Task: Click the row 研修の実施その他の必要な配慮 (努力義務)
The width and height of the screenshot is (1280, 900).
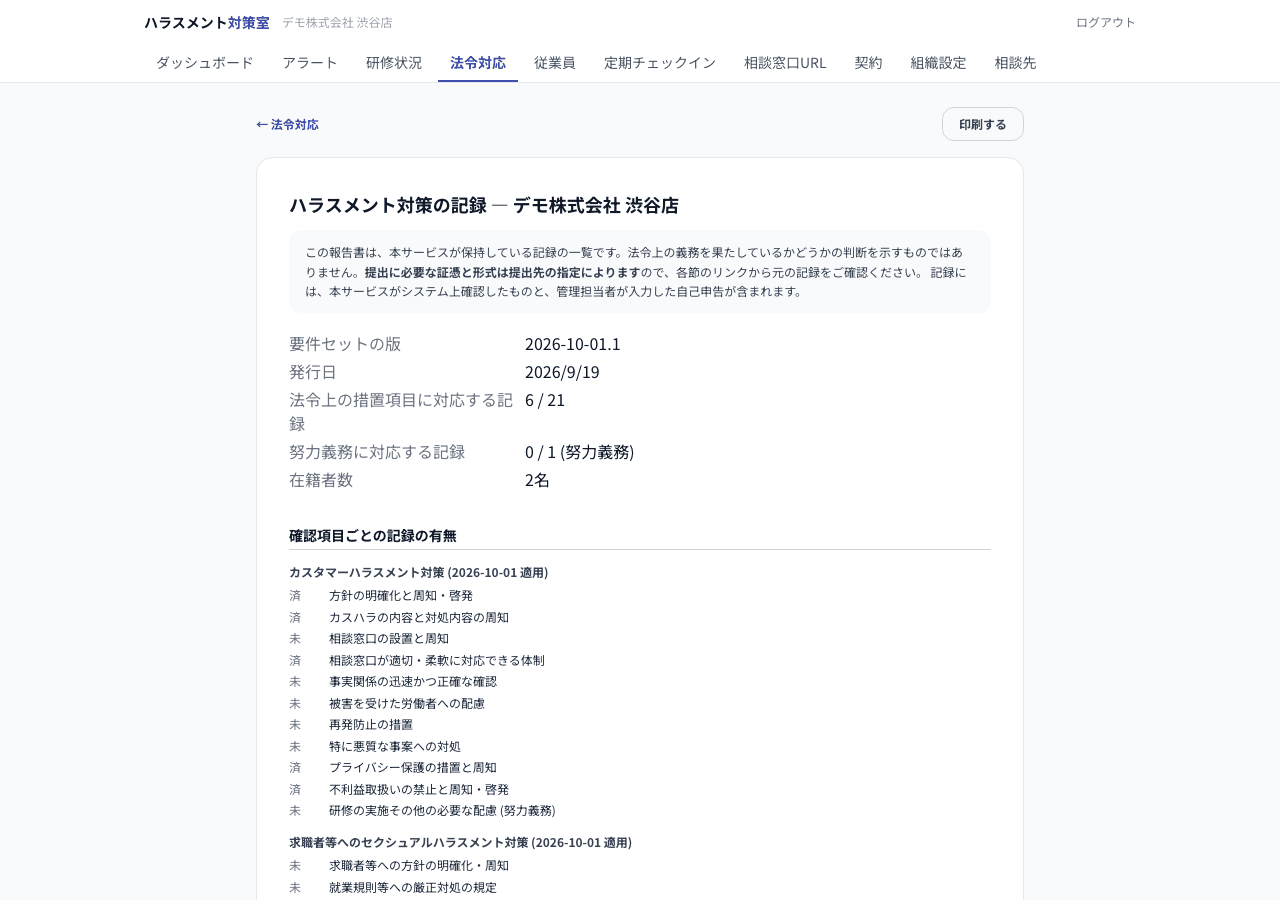Action: (x=640, y=811)
